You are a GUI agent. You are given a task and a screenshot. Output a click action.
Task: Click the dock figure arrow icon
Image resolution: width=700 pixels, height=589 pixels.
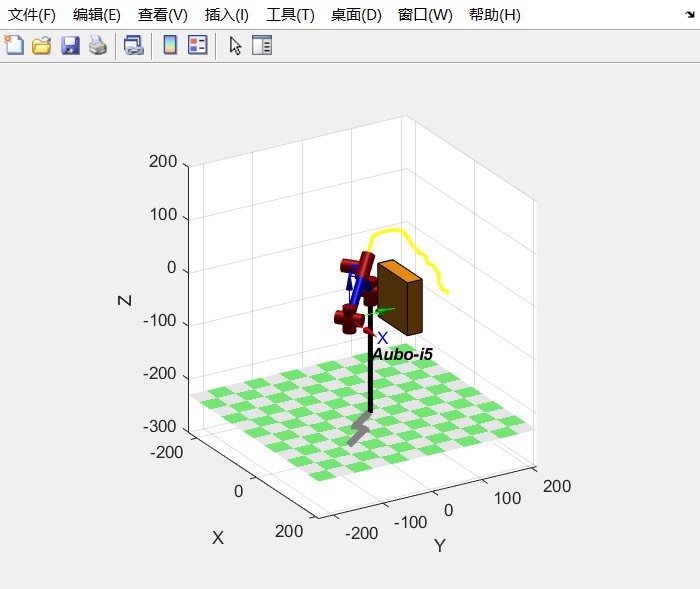690,15
